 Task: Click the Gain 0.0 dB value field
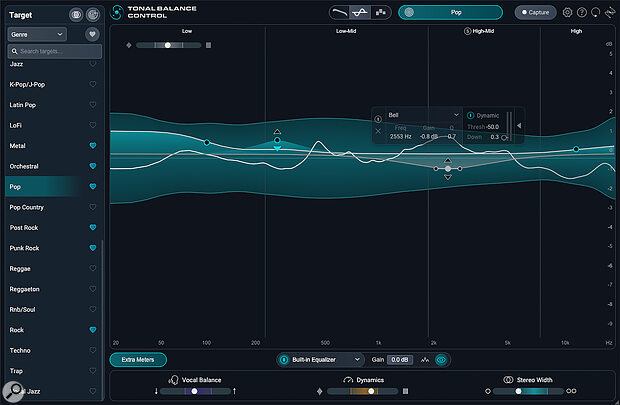(x=399, y=360)
